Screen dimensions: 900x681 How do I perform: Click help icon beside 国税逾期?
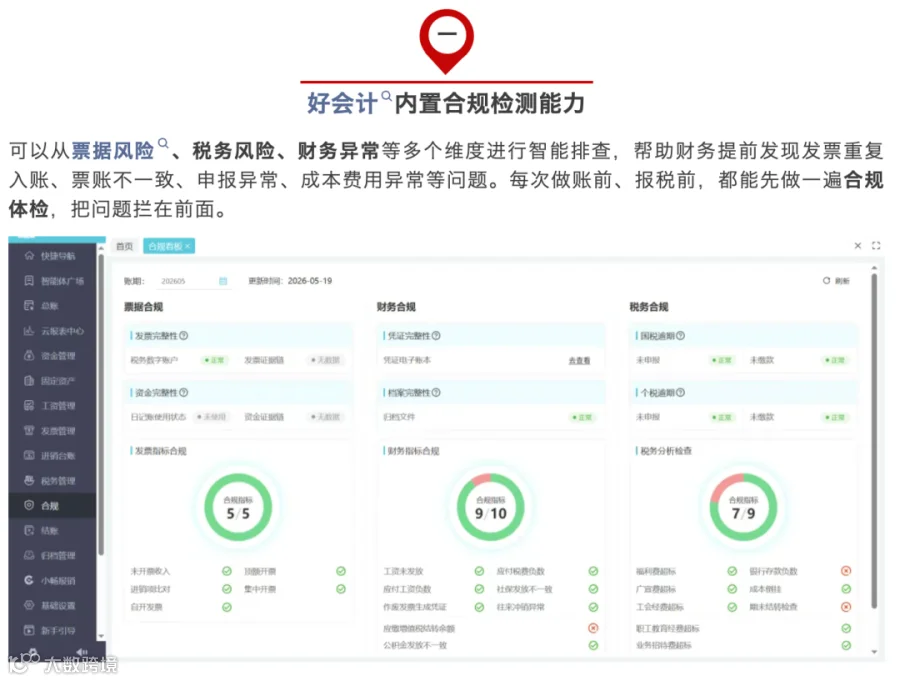[680, 335]
